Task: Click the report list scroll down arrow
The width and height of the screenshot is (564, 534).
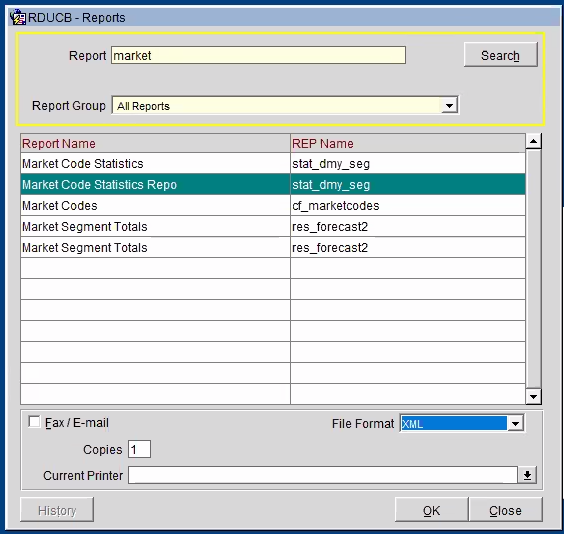Action: (x=533, y=397)
